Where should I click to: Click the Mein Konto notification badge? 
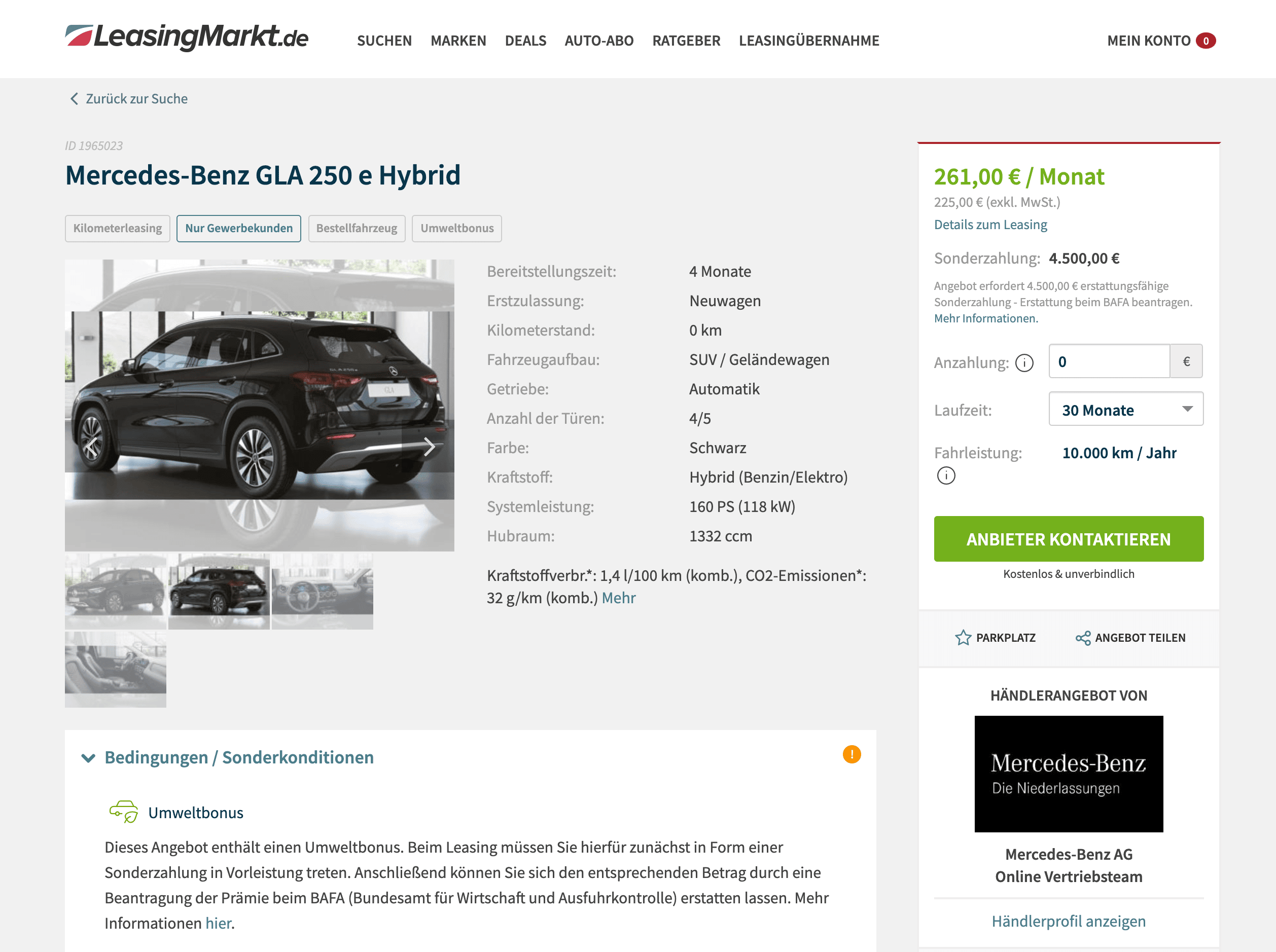coord(1205,41)
